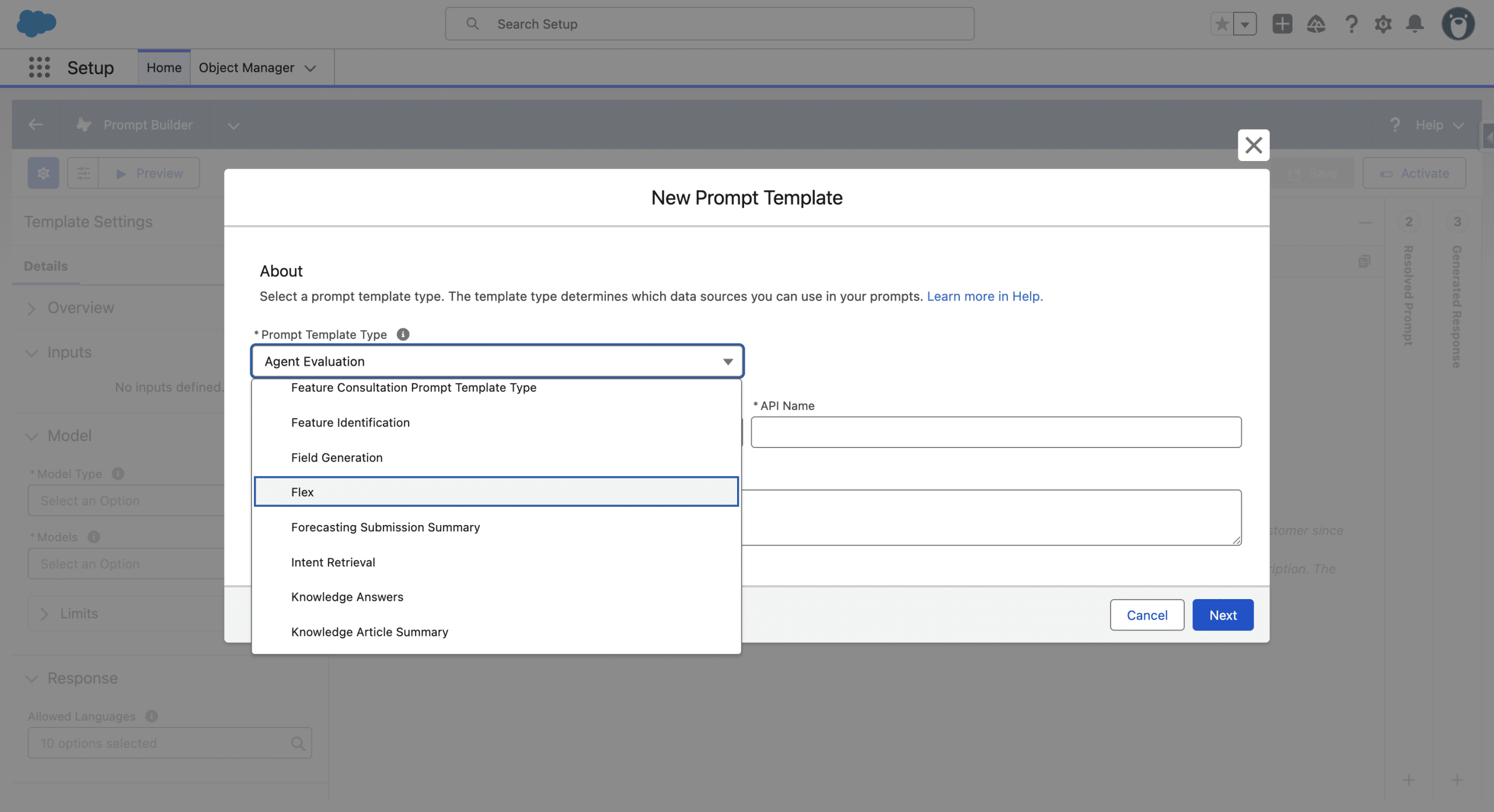The image size is (1494, 812).
Task: Open the favorites list dropdown arrow
Action: [1245, 24]
